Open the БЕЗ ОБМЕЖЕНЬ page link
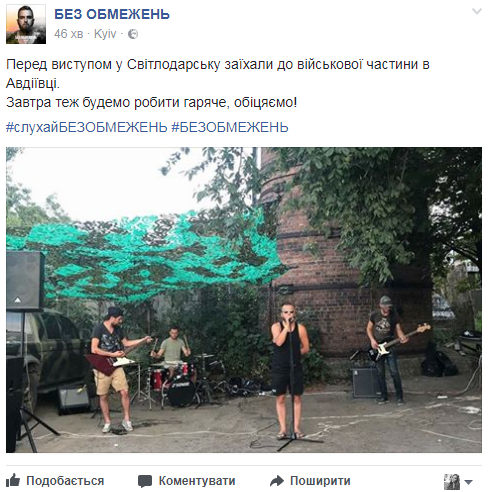491x492 pixels. click(112, 14)
